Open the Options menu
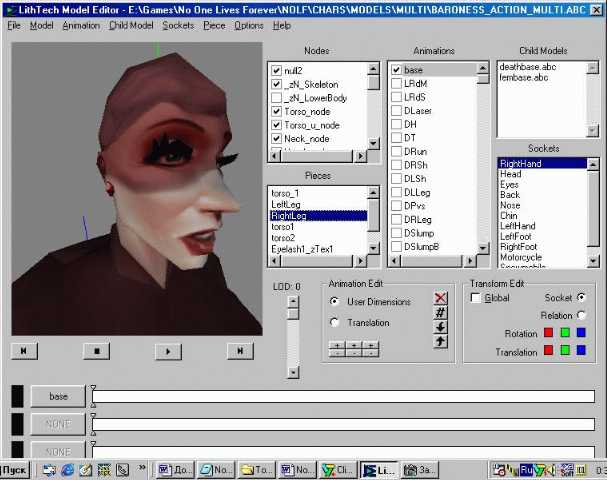Viewport: 607px width, 480px height. click(x=249, y=26)
